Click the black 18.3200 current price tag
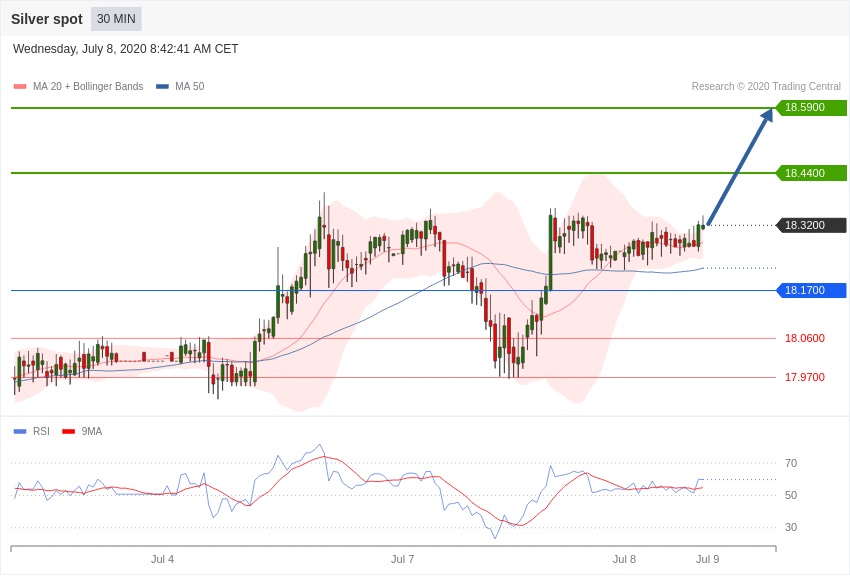This screenshot has height=576, width=850. pos(811,226)
